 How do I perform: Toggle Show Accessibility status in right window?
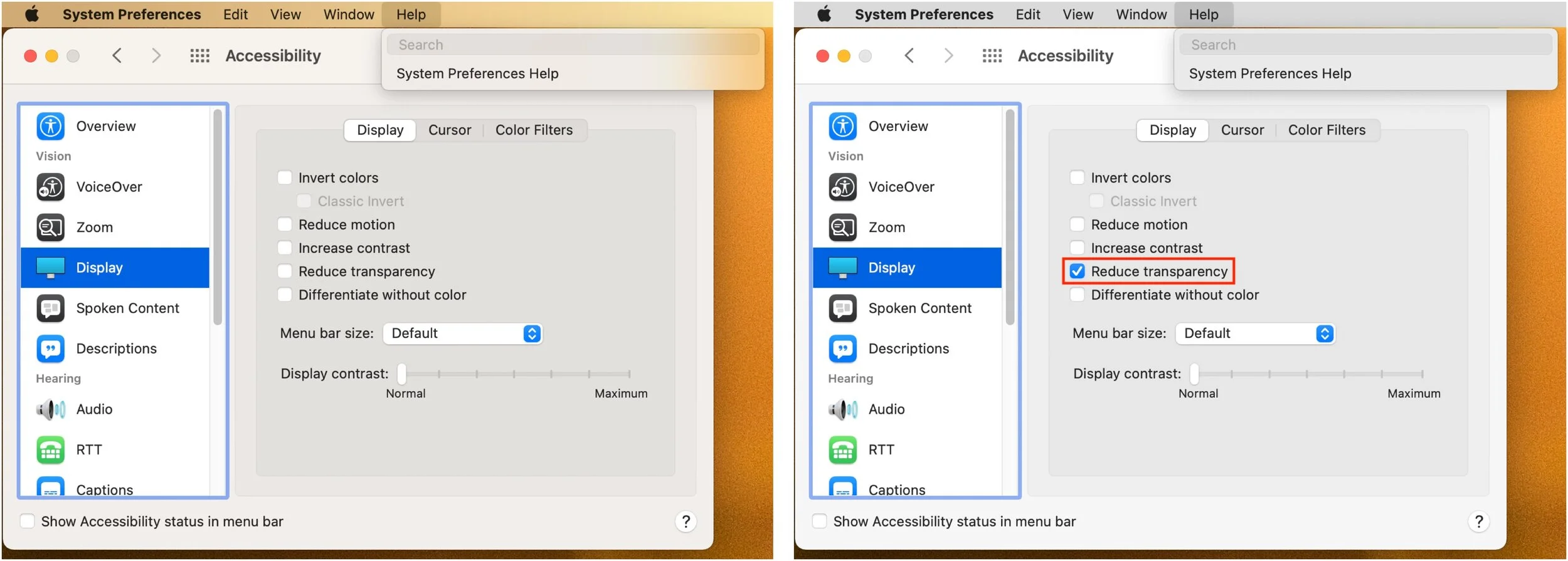[x=819, y=522]
